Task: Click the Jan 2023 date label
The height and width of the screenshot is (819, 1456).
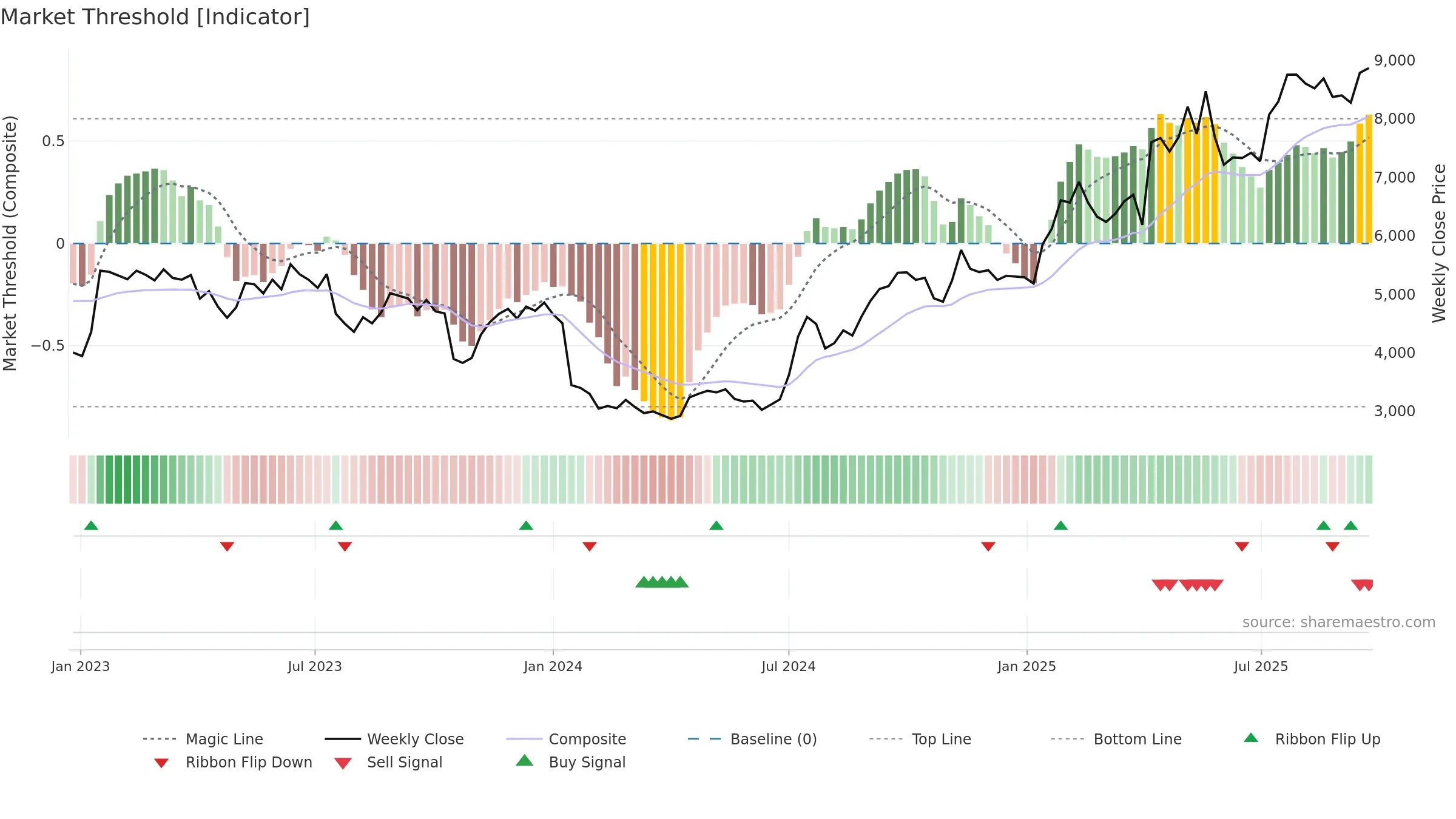Action: pos(81,667)
